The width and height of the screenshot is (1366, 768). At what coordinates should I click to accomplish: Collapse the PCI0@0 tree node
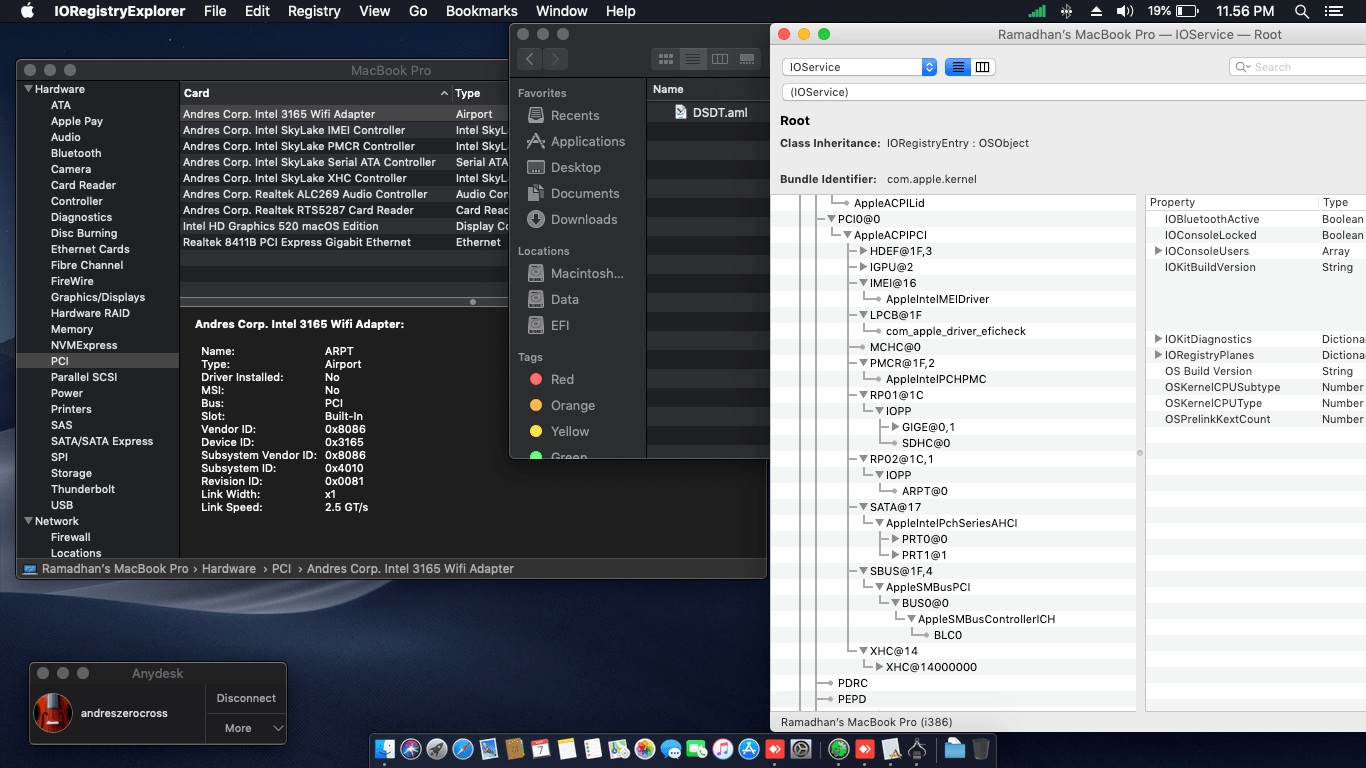pos(831,219)
